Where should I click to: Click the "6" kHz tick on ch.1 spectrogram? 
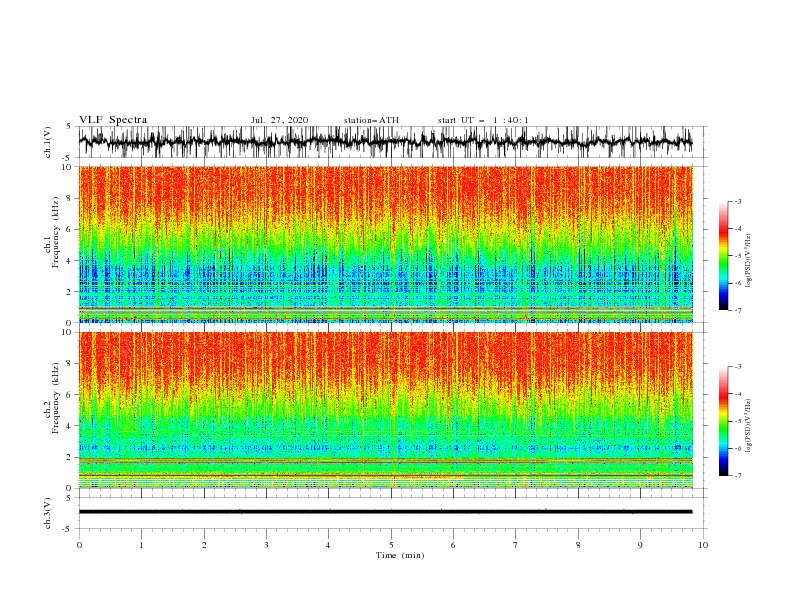coord(69,229)
